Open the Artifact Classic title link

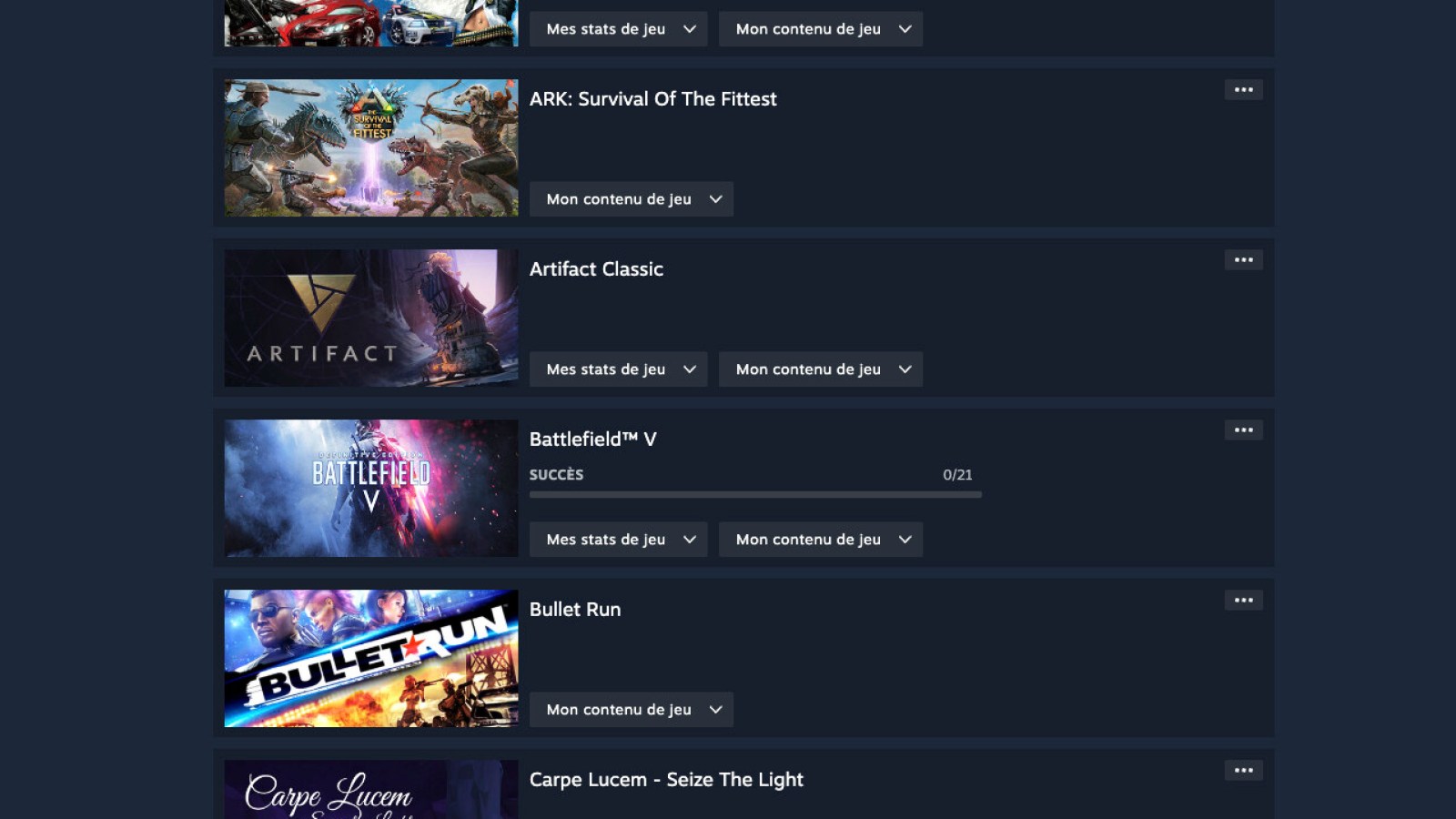[596, 269]
